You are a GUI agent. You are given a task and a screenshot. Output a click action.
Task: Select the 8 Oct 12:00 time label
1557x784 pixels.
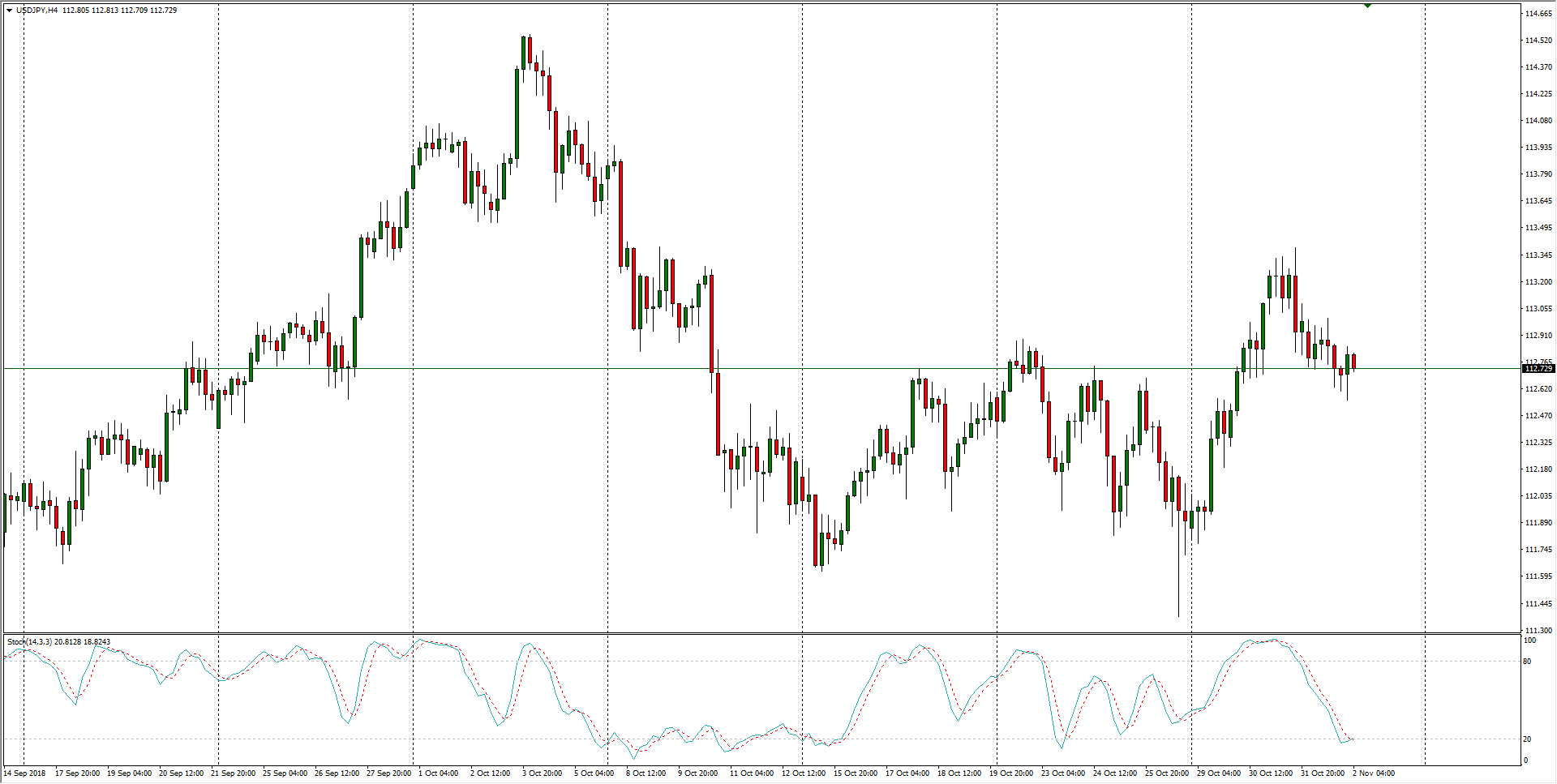[646, 773]
